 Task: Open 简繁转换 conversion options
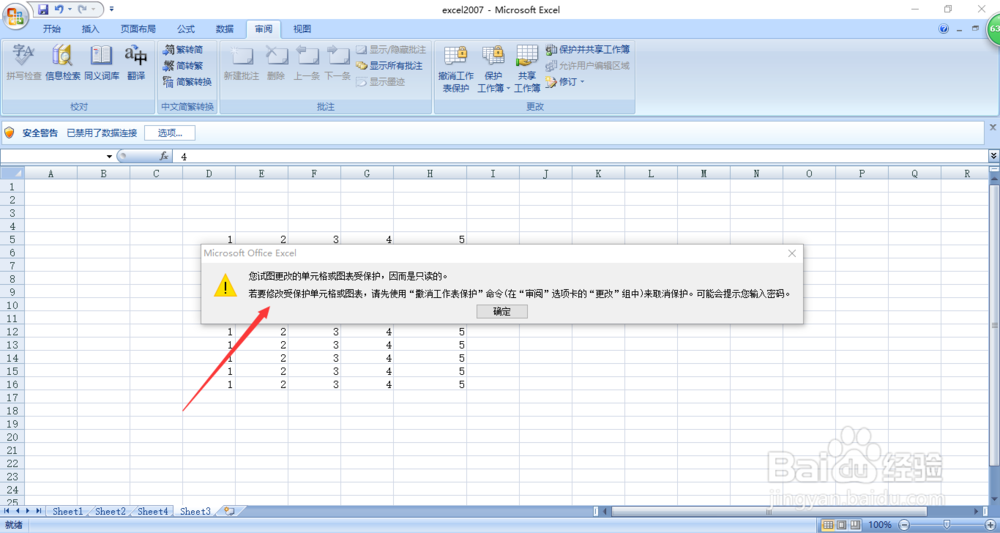(x=188, y=82)
